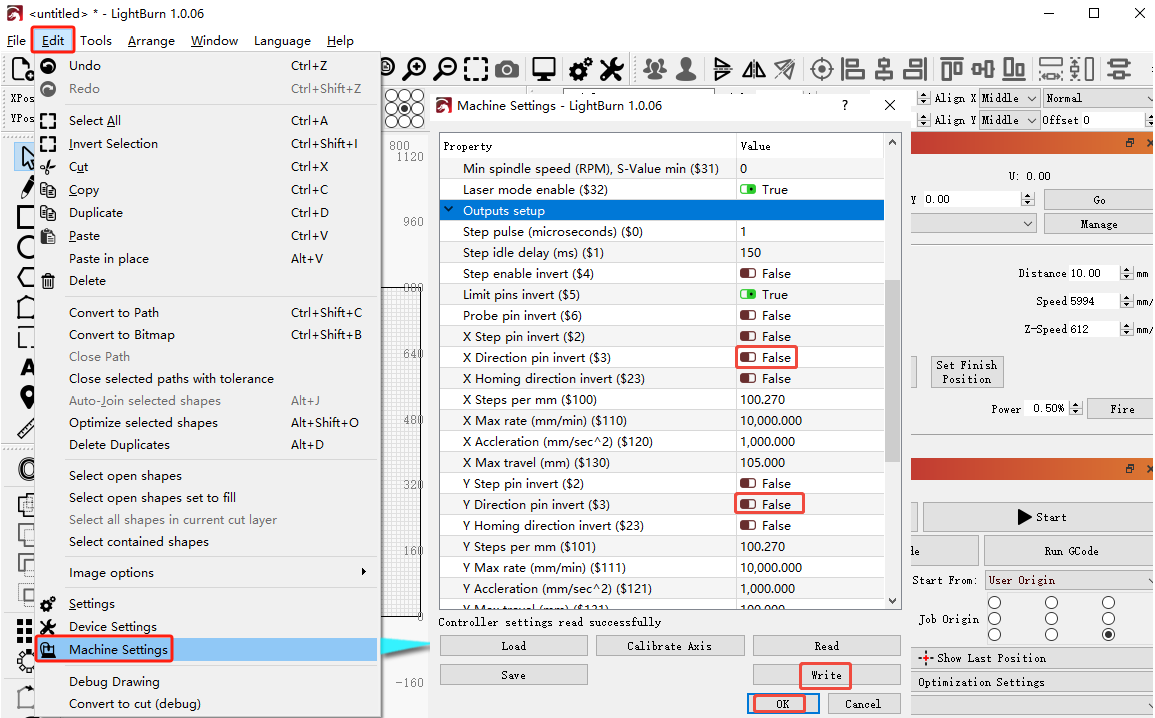Open the Preview monitor icon
This screenshot has width=1155, height=718.
[544, 69]
